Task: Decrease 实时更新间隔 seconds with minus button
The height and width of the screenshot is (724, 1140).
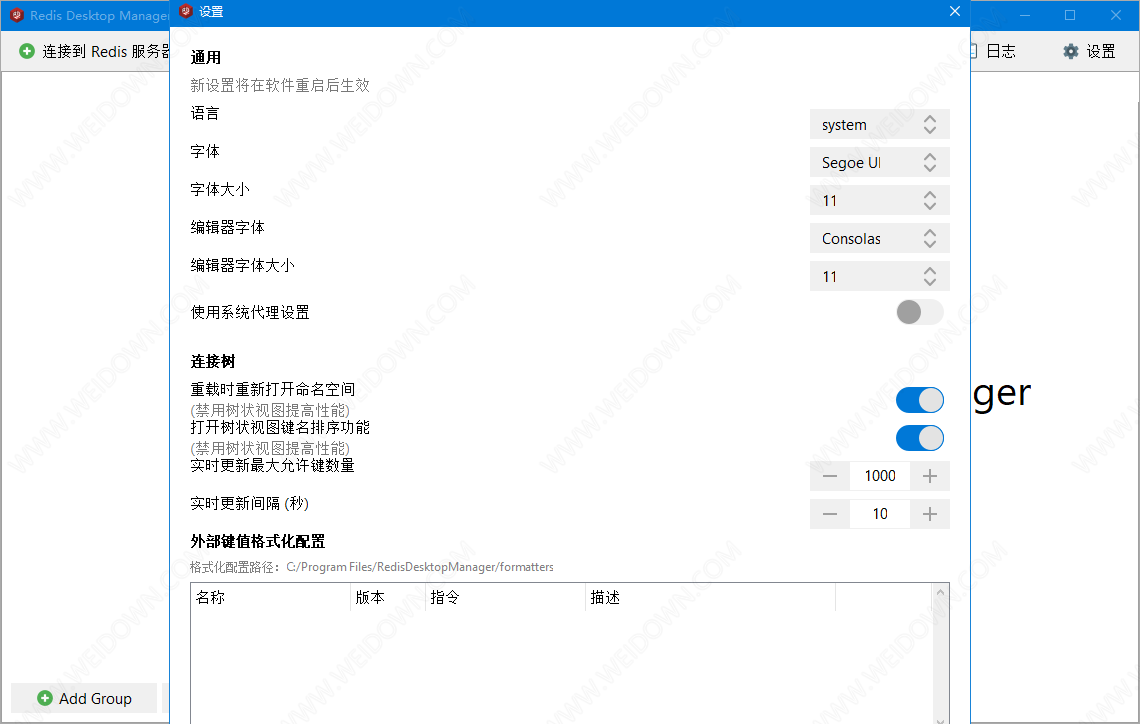Action: (x=830, y=514)
